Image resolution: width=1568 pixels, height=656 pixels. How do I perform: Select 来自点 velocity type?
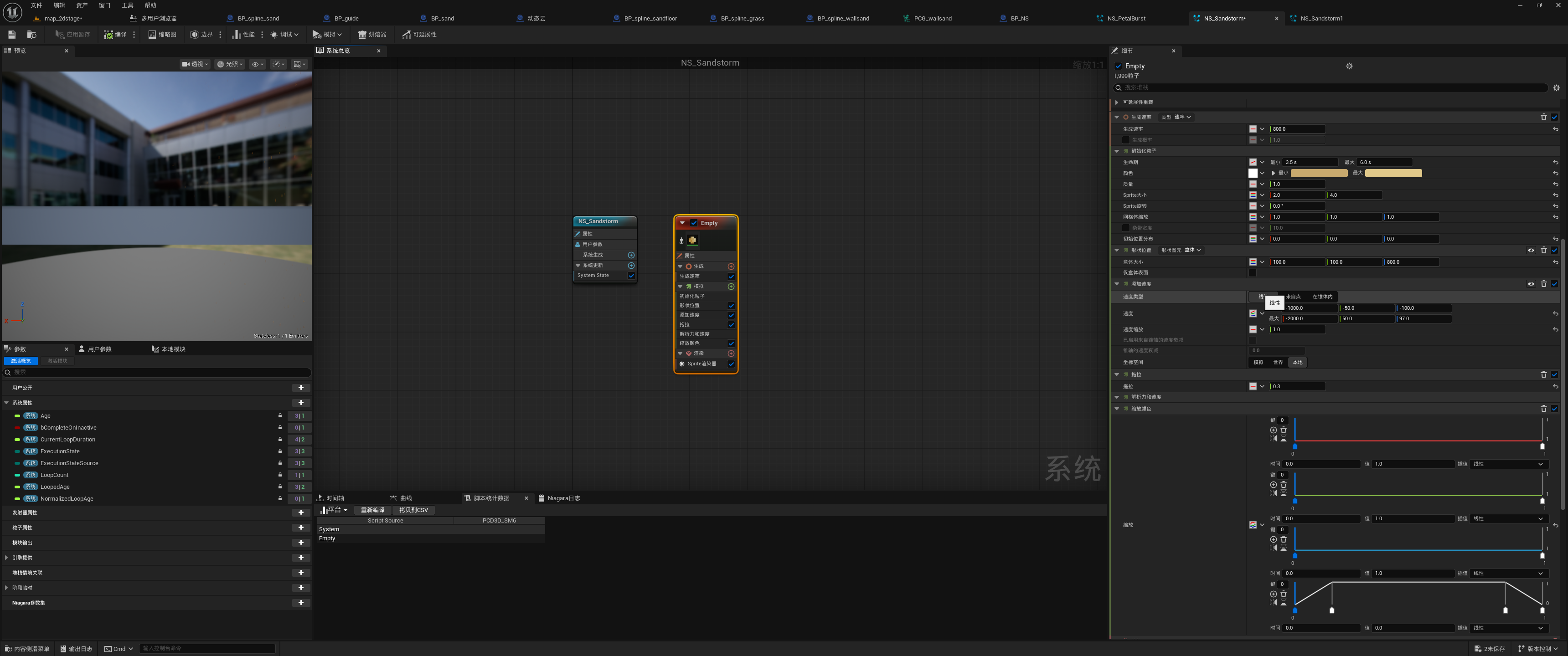coord(1292,297)
